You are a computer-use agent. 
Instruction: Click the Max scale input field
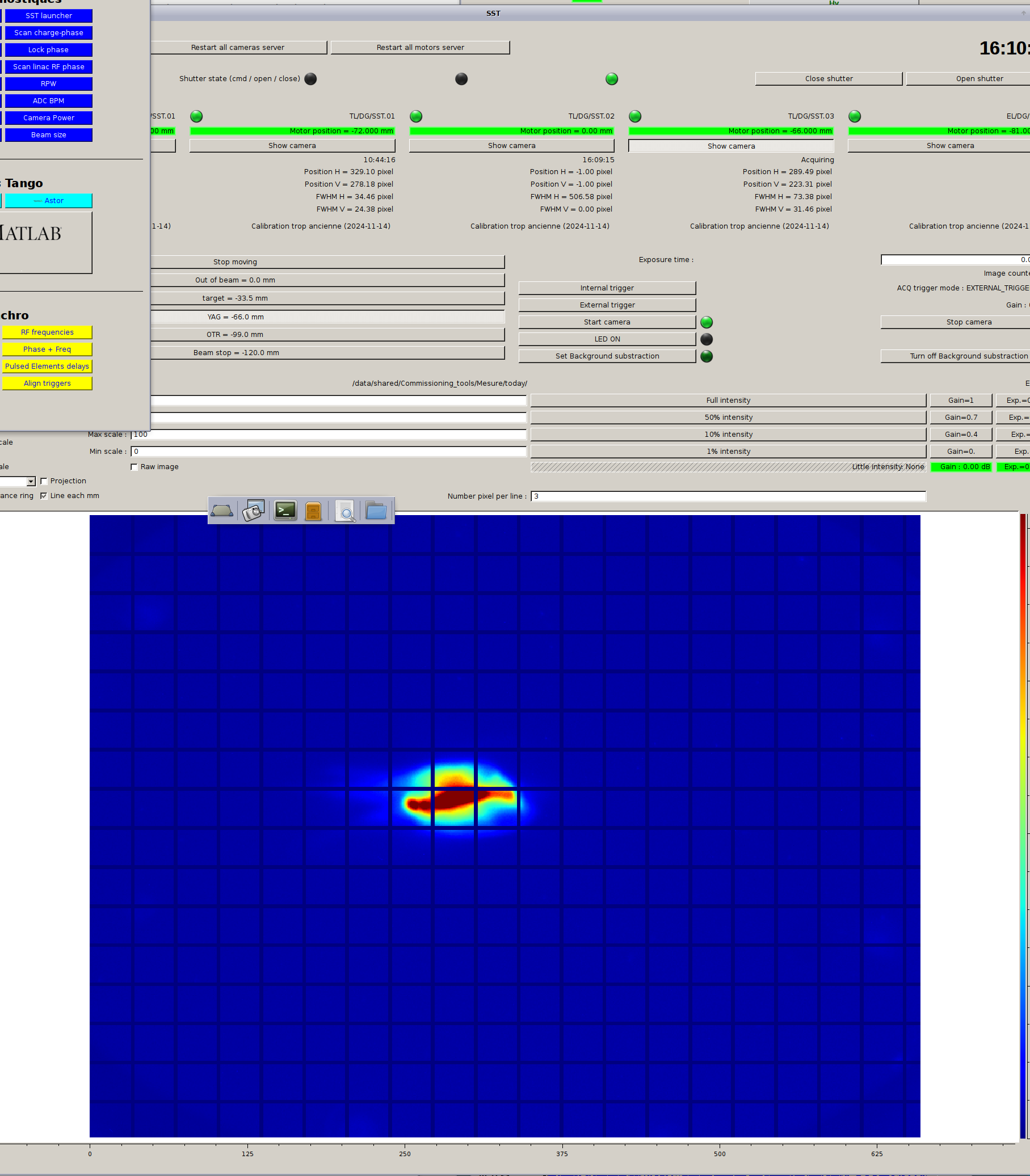coord(329,435)
